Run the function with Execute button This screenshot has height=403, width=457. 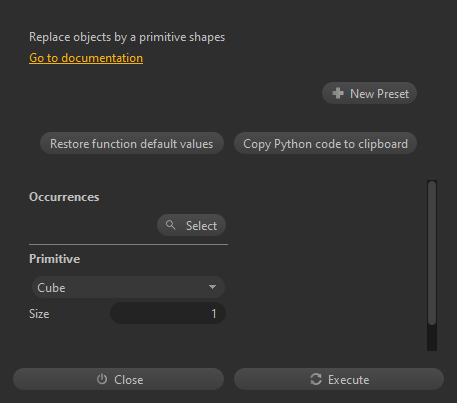click(339, 379)
